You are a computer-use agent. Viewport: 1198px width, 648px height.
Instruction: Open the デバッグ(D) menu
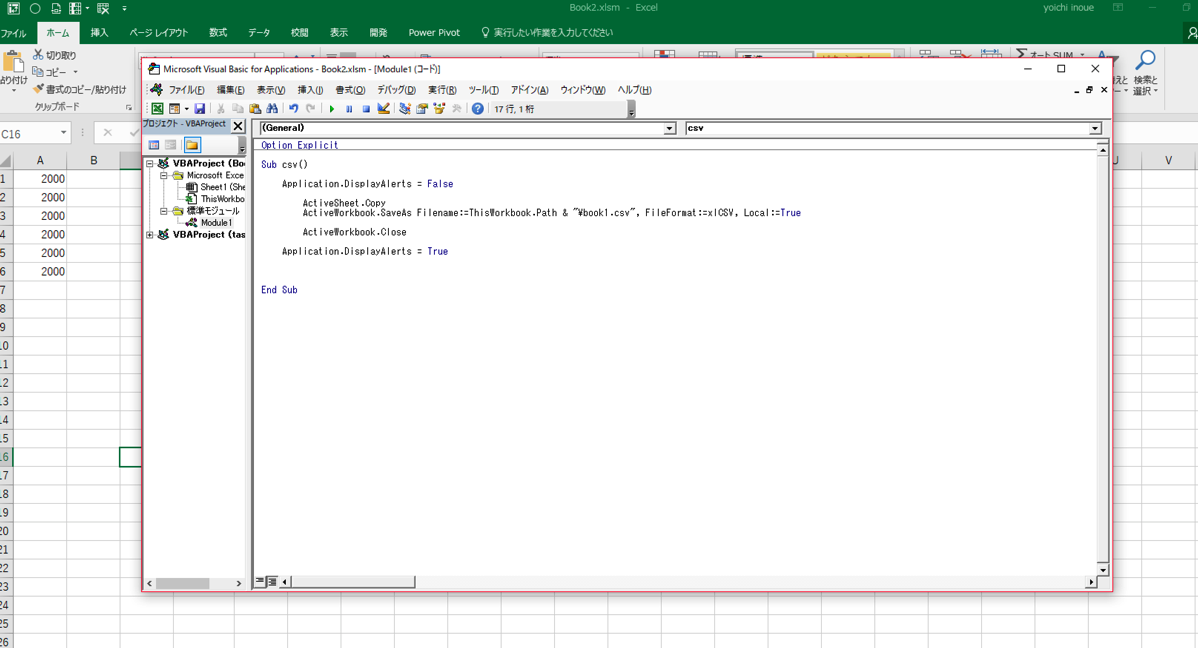pyautogui.click(x=396, y=90)
